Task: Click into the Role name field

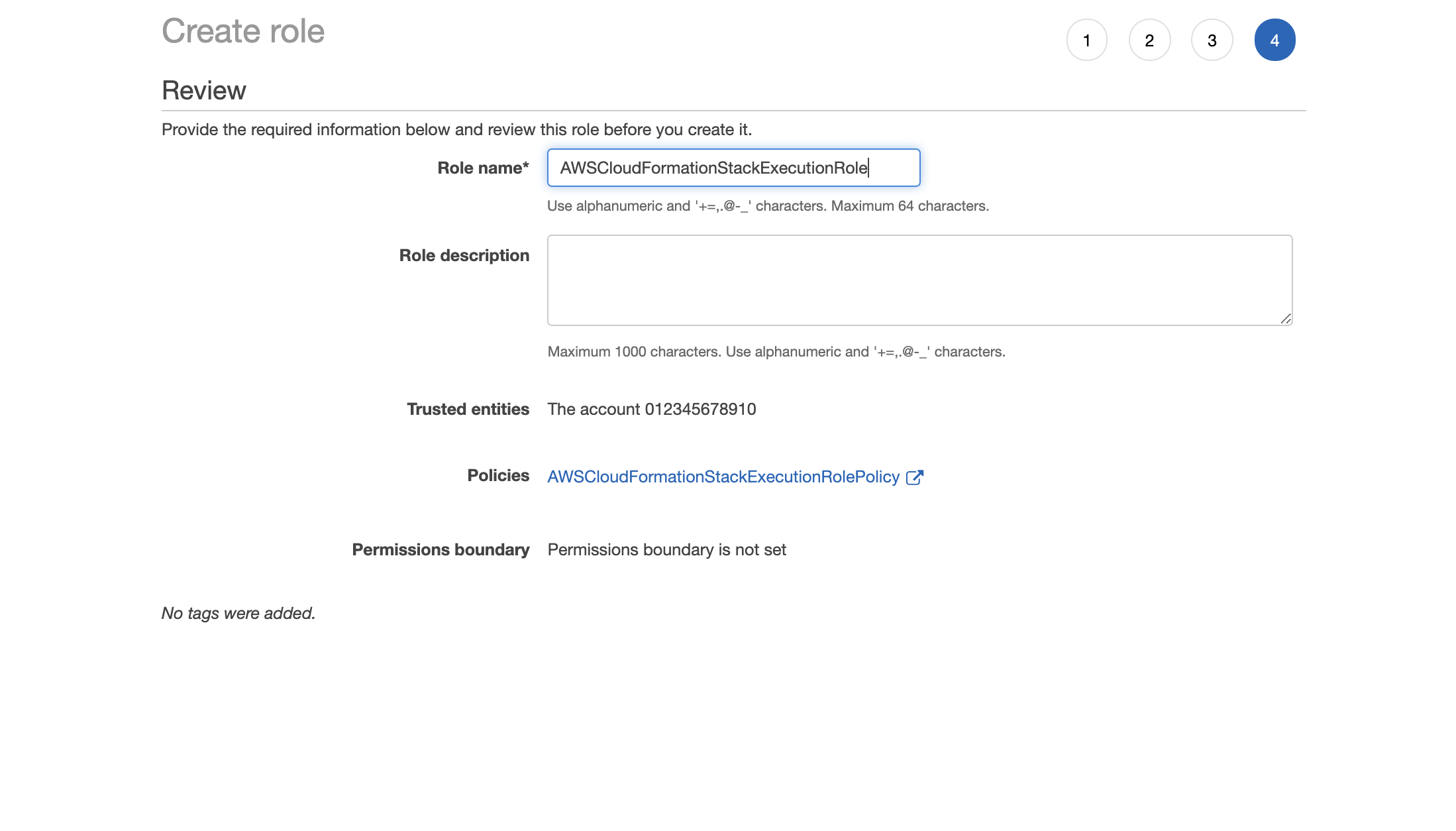Action: pos(733,168)
